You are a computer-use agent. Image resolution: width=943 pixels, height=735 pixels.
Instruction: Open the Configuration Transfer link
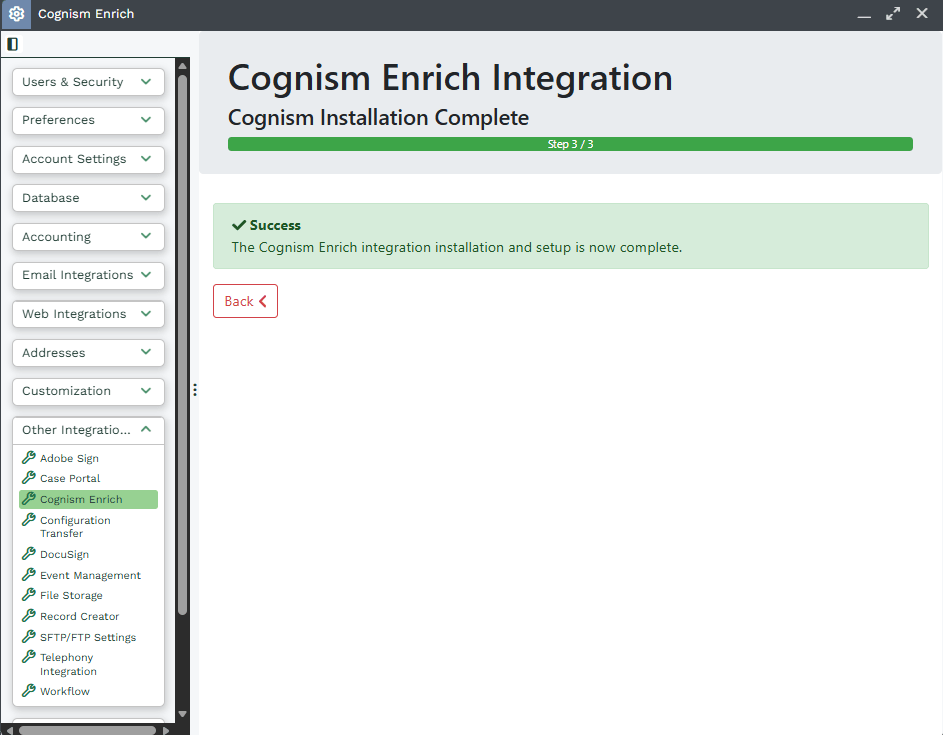tap(75, 527)
